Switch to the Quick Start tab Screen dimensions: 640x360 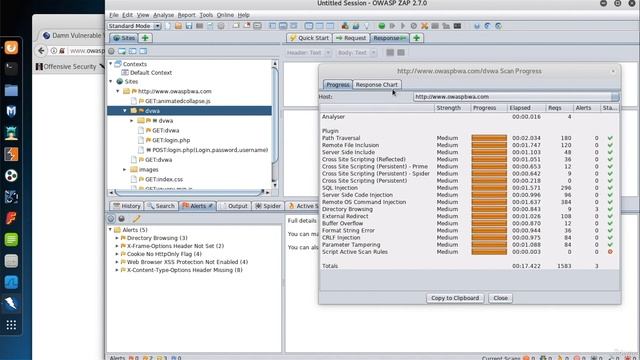309,38
